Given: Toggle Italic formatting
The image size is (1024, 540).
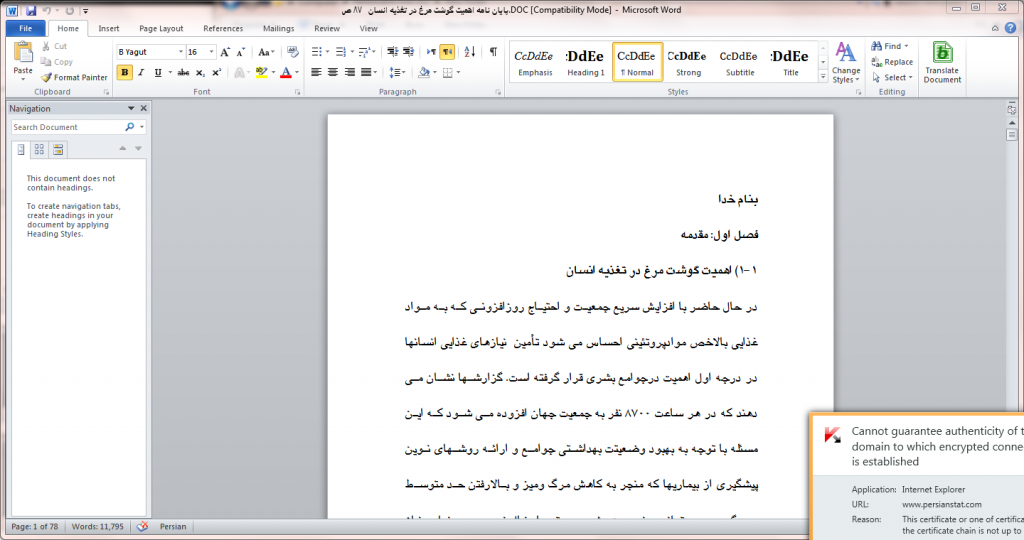Looking at the screenshot, I should 141,72.
